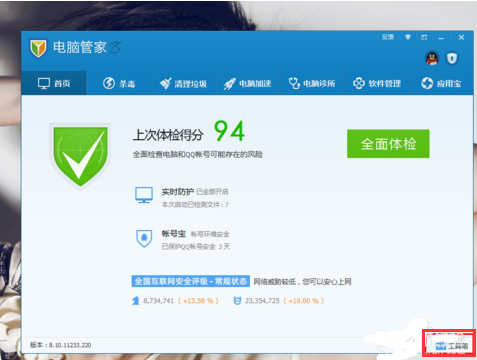Click the checkup score number 94
Viewport: 477px width, 360px height.
pyautogui.click(x=229, y=131)
